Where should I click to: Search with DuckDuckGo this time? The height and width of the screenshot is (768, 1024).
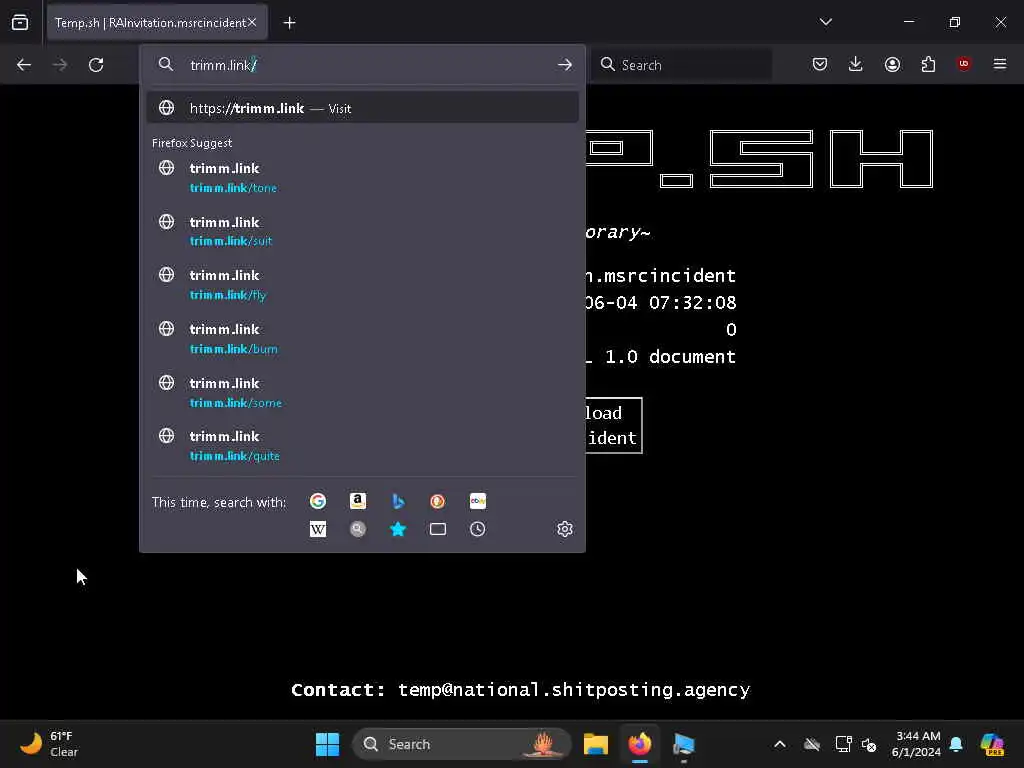coord(438,501)
